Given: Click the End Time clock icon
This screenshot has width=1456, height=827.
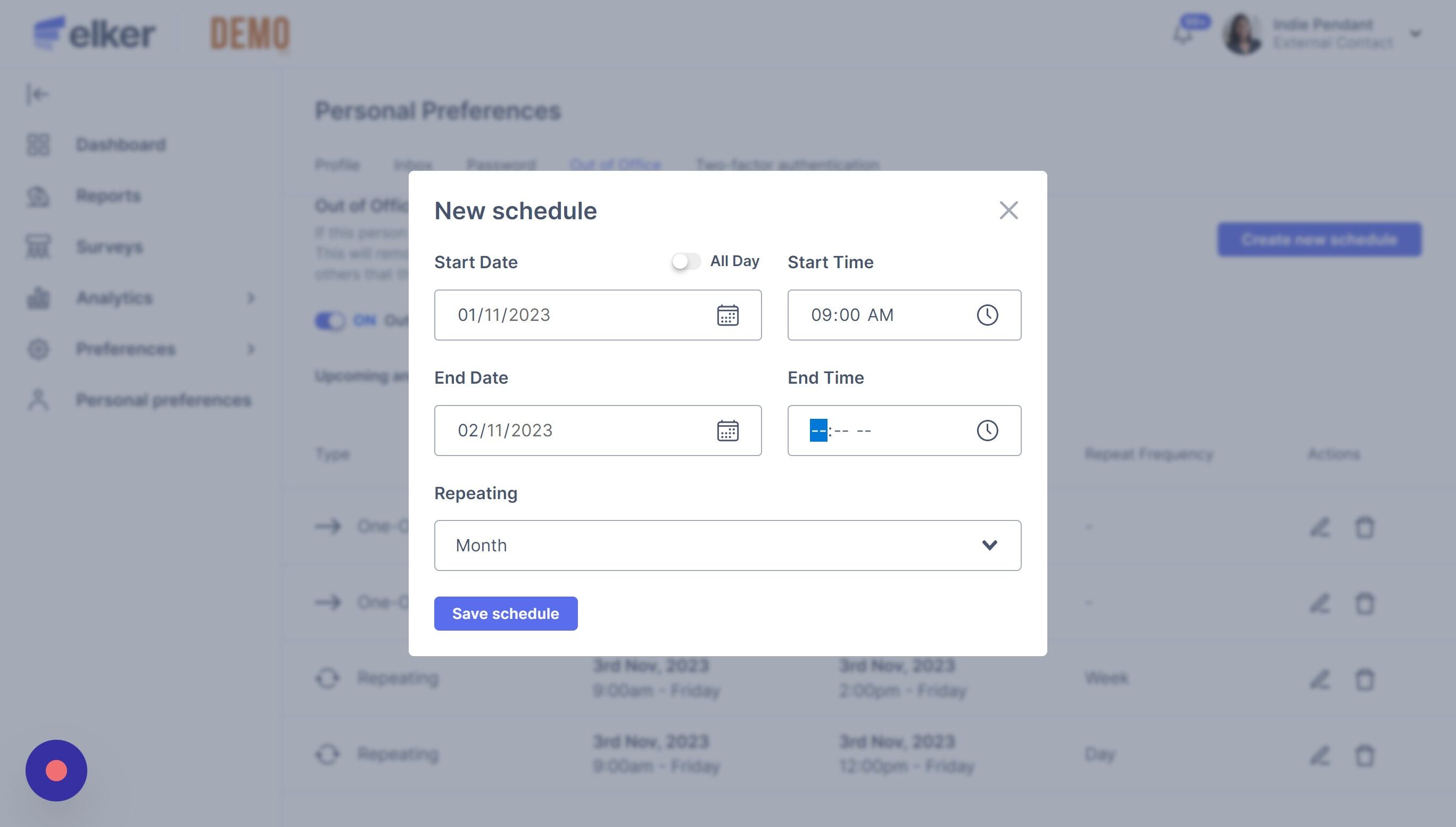Looking at the screenshot, I should coord(987,431).
